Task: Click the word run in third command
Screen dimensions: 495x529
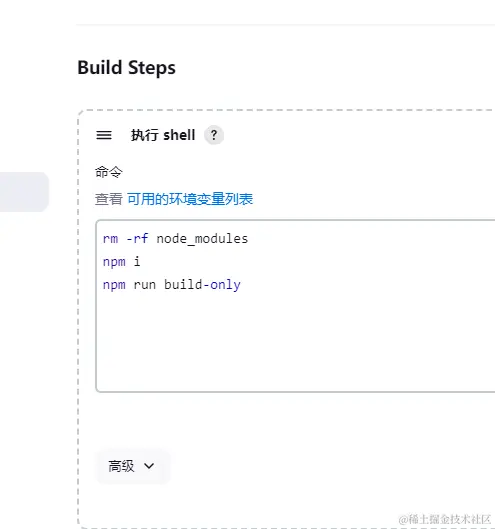Action: (145, 285)
